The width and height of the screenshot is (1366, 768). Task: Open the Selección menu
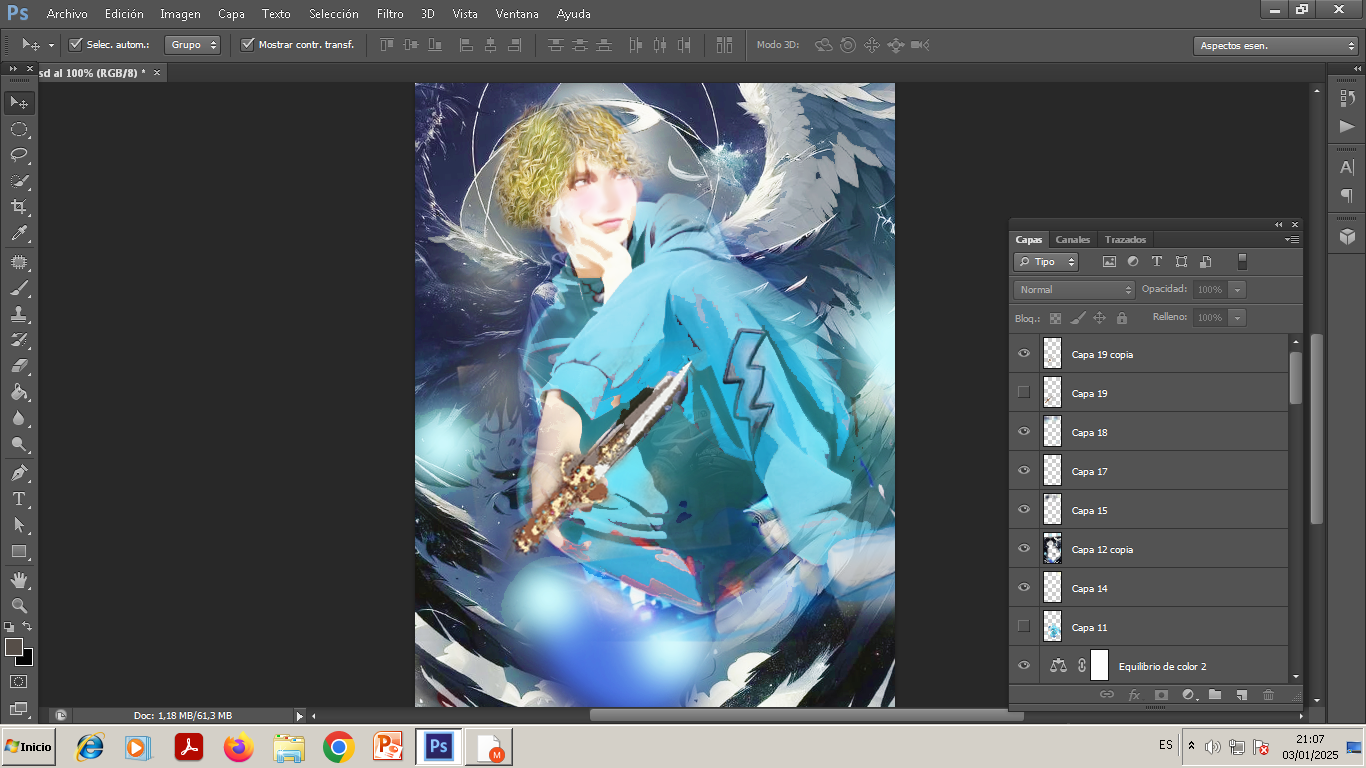pos(334,14)
